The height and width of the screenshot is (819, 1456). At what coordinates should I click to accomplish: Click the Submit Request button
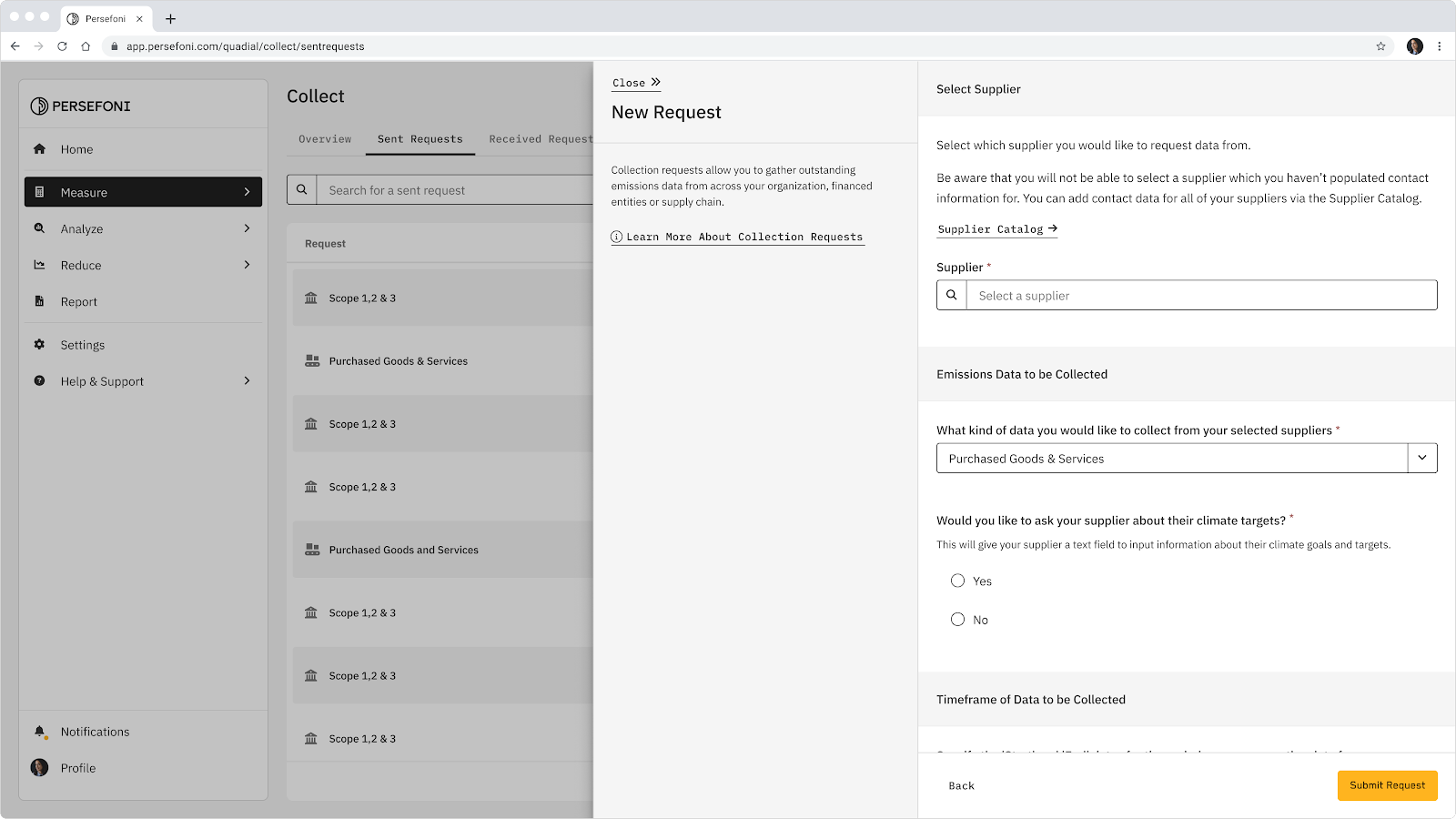tap(1387, 785)
